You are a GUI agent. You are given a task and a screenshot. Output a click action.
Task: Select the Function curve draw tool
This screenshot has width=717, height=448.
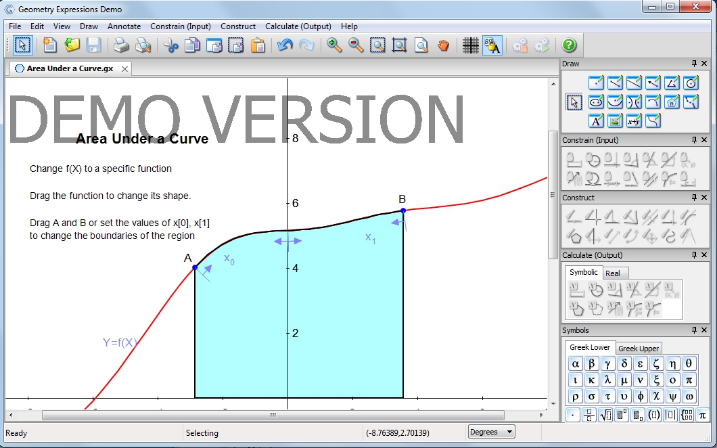click(653, 121)
